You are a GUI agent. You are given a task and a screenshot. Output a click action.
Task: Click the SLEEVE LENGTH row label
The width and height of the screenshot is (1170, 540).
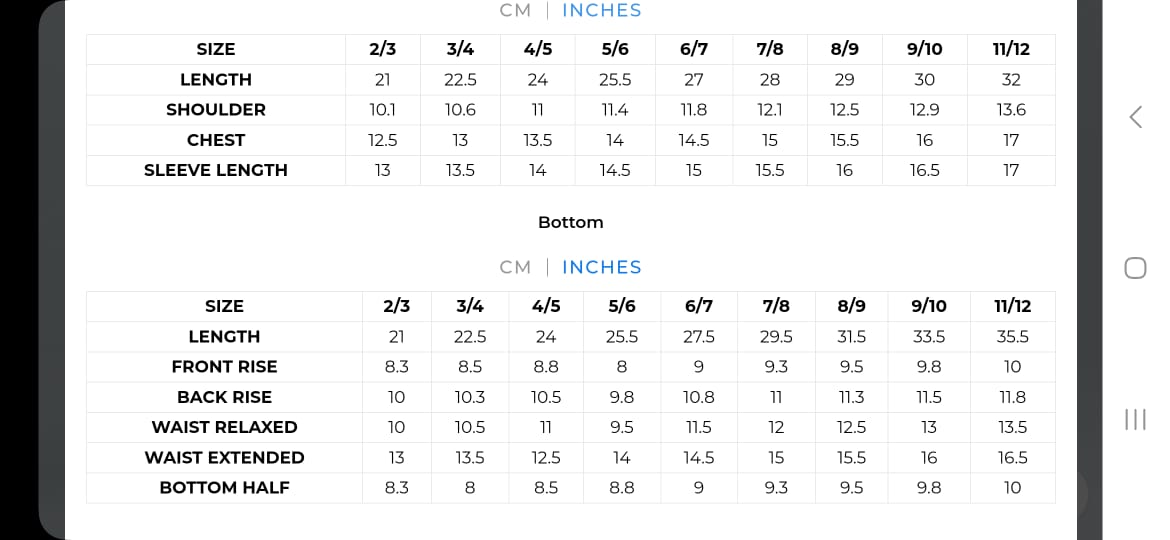click(x=216, y=170)
